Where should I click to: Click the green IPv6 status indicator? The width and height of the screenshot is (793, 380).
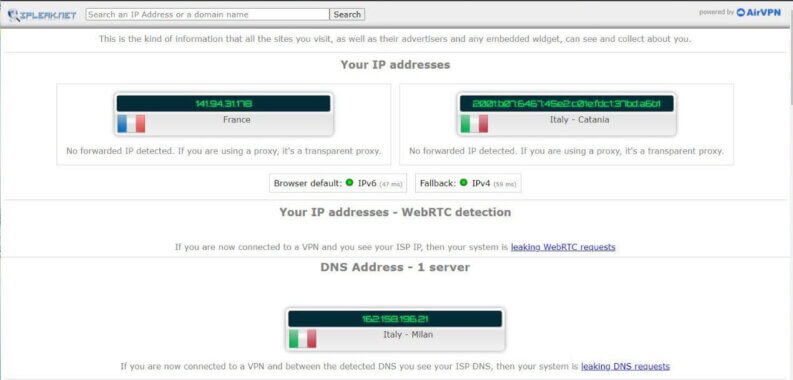pyautogui.click(x=349, y=183)
